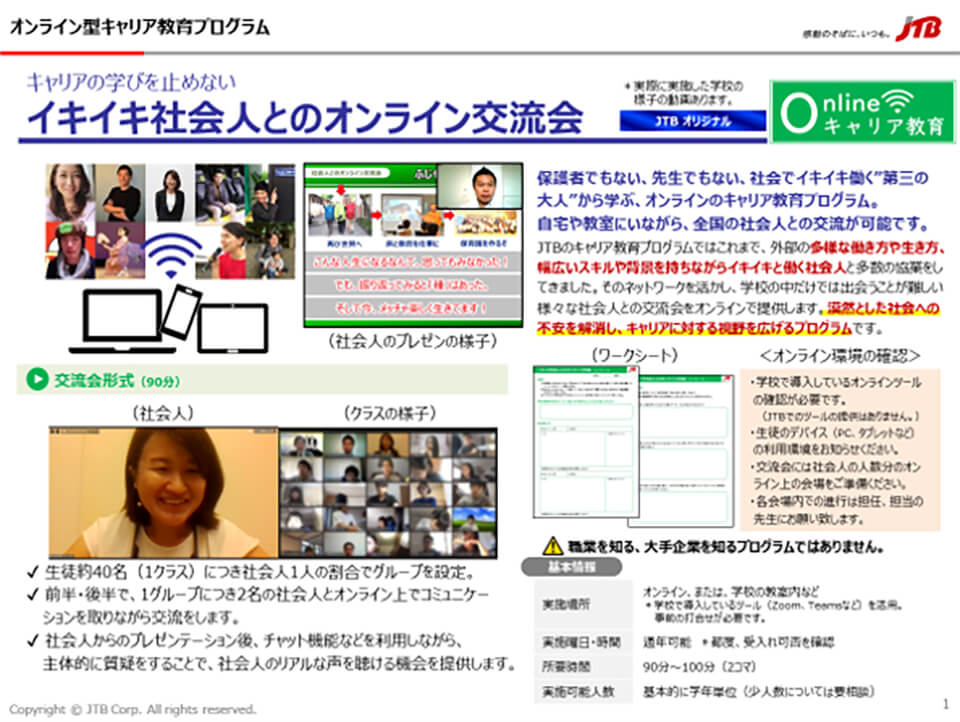Image resolution: width=960 pixels, height=722 pixels.
Task: Click the page number 1
Action: point(946,704)
